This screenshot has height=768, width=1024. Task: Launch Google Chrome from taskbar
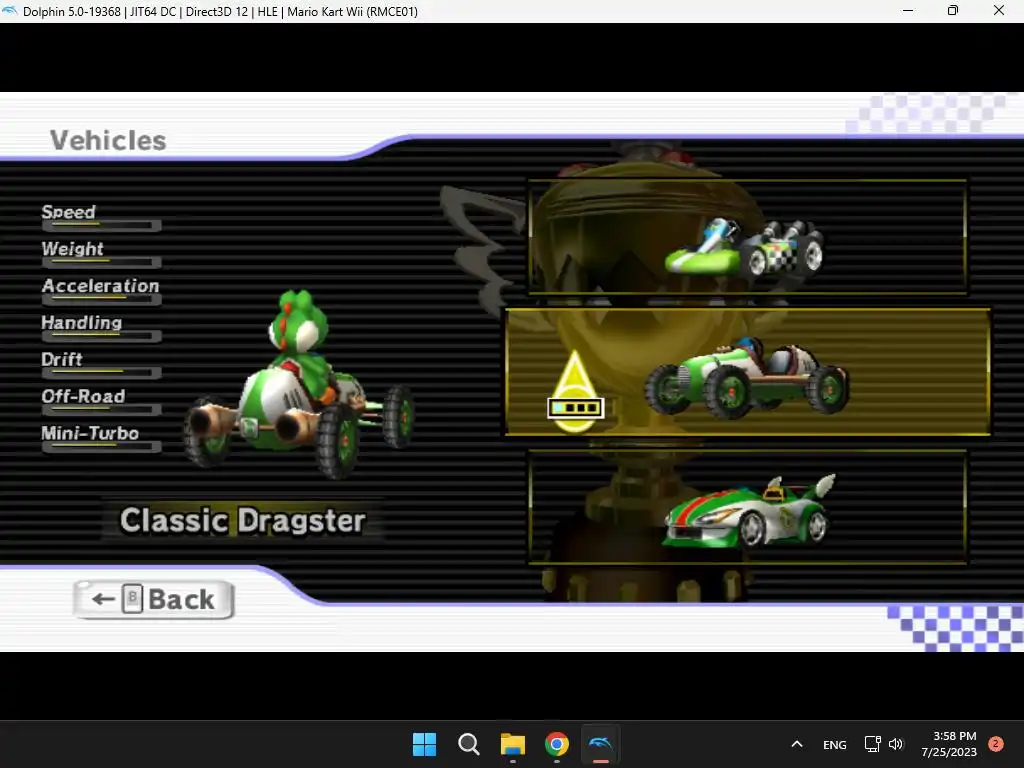click(x=556, y=744)
